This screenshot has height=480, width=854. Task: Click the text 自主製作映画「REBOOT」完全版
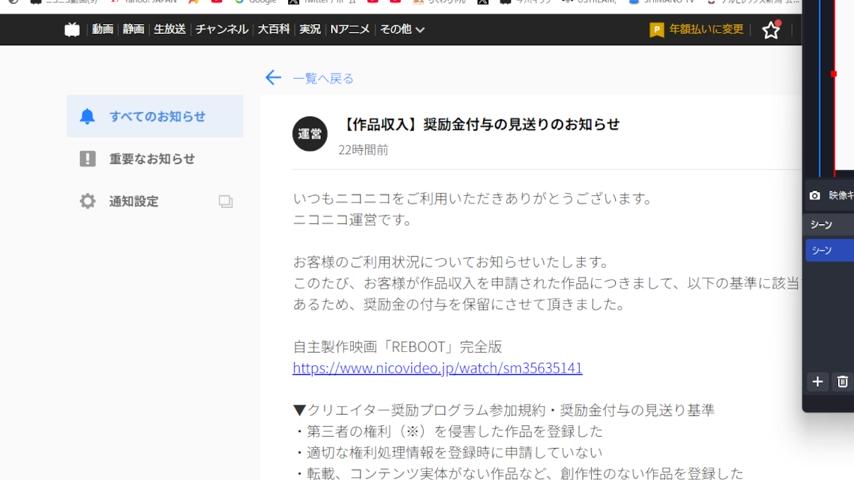coord(398,347)
